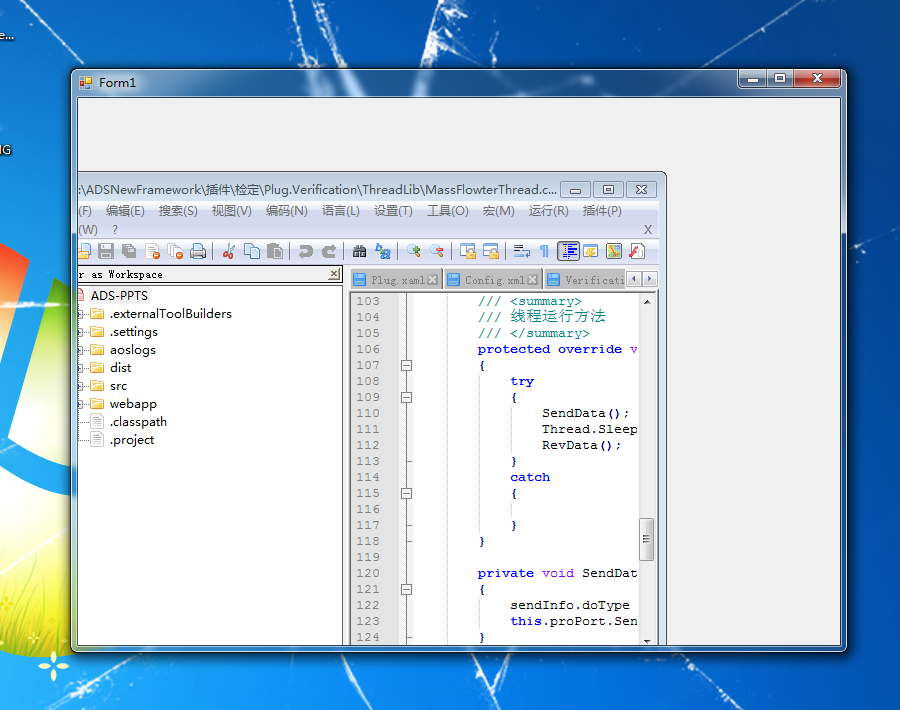Open the 语言(L) menu
This screenshot has height=710, width=900.
click(340, 211)
